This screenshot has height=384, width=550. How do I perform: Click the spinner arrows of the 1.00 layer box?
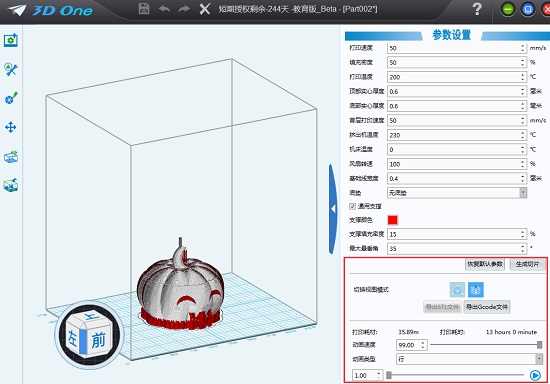[379, 375]
